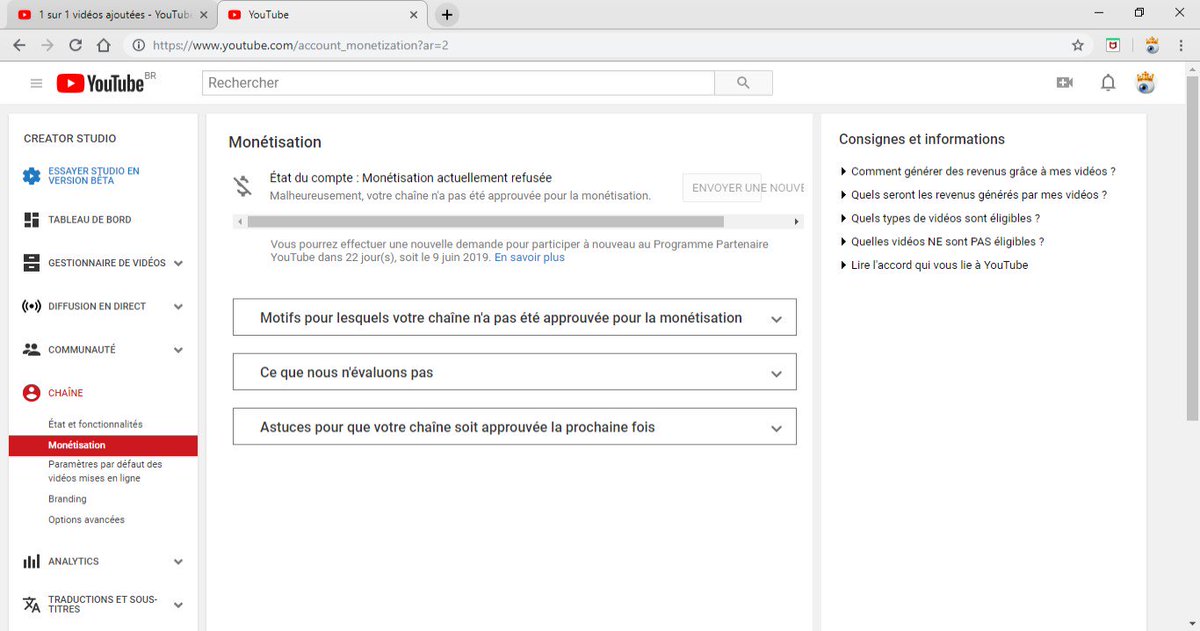This screenshot has height=631, width=1200.
Task: Click the Gestionnaire de vidéos icon
Action: 31,263
